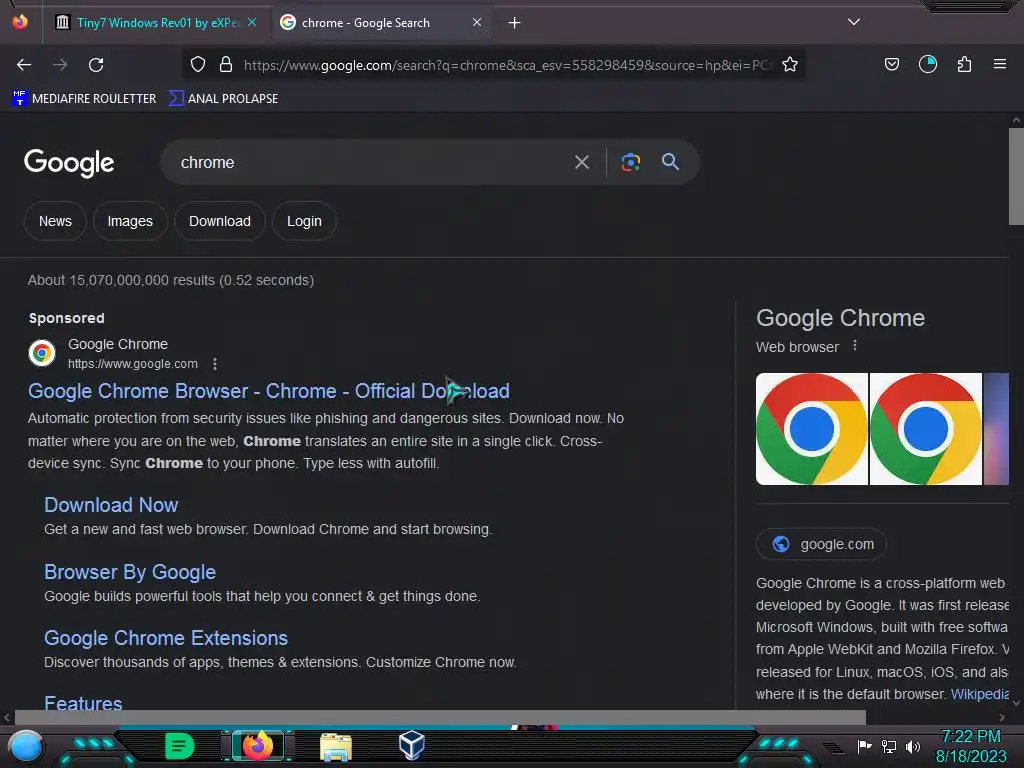This screenshot has height=768, width=1024.
Task: Open the Browser By Google sitelink
Action: 130,572
